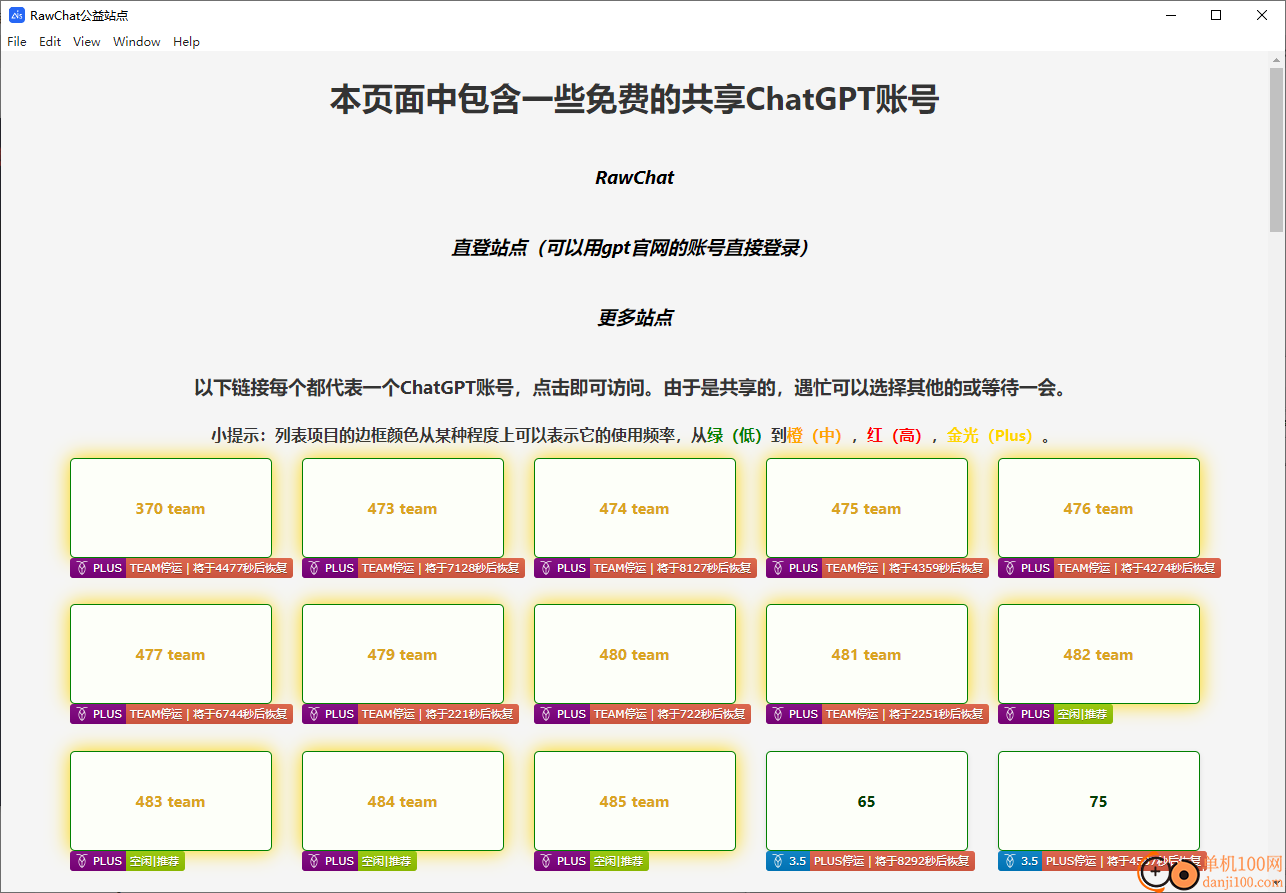Screen dimensions: 1286x893
Task: Click the 3.5 logo icon under card 65
Action: (x=778, y=861)
